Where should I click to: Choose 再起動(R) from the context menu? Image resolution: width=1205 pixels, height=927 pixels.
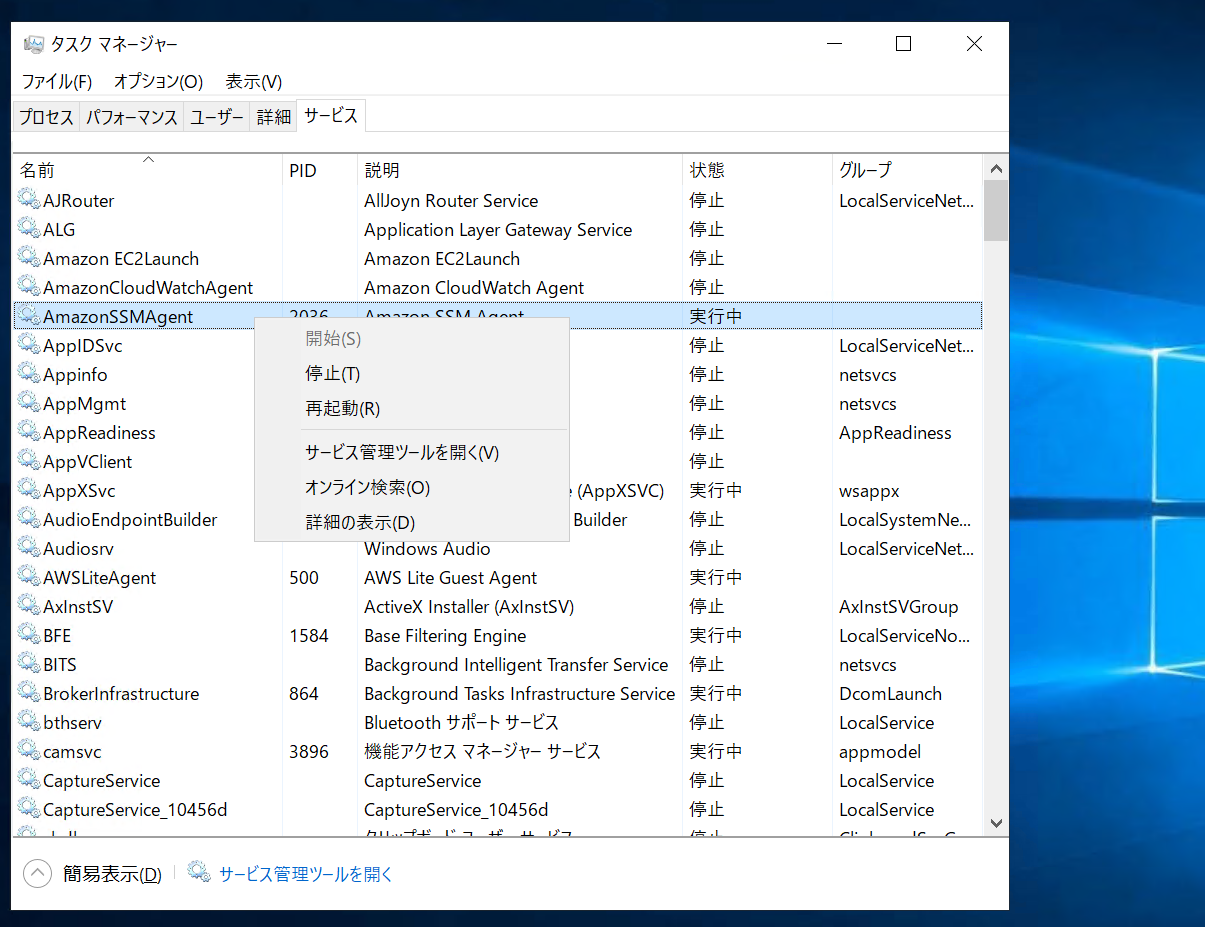412,409
